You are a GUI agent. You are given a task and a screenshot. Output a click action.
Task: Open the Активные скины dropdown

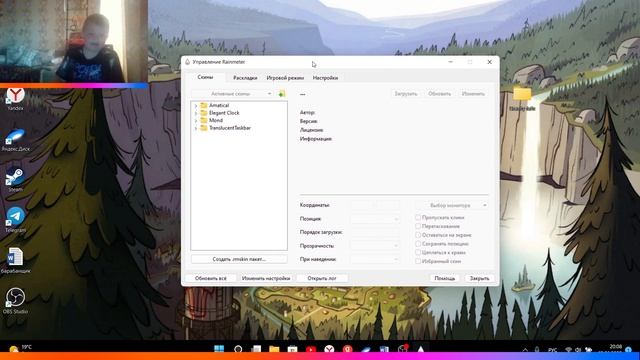coord(232,93)
